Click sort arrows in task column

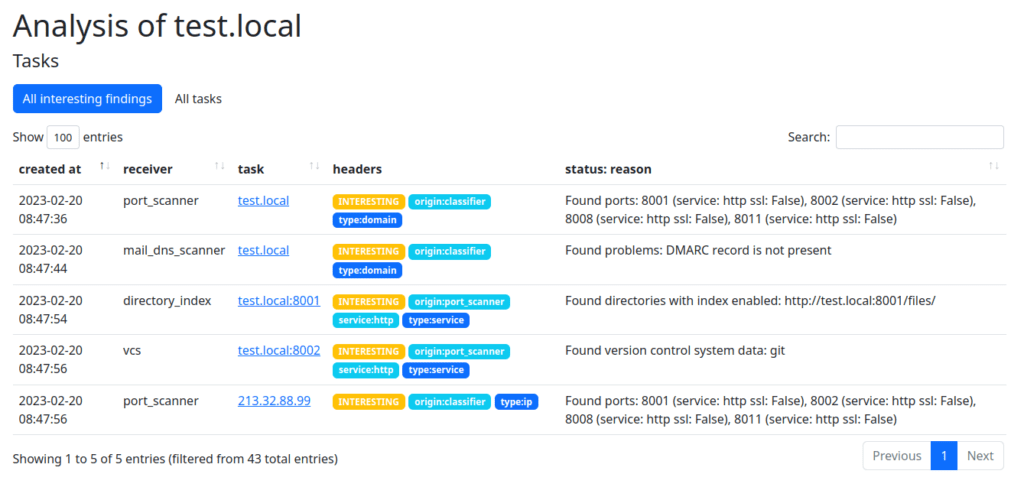[x=313, y=168]
